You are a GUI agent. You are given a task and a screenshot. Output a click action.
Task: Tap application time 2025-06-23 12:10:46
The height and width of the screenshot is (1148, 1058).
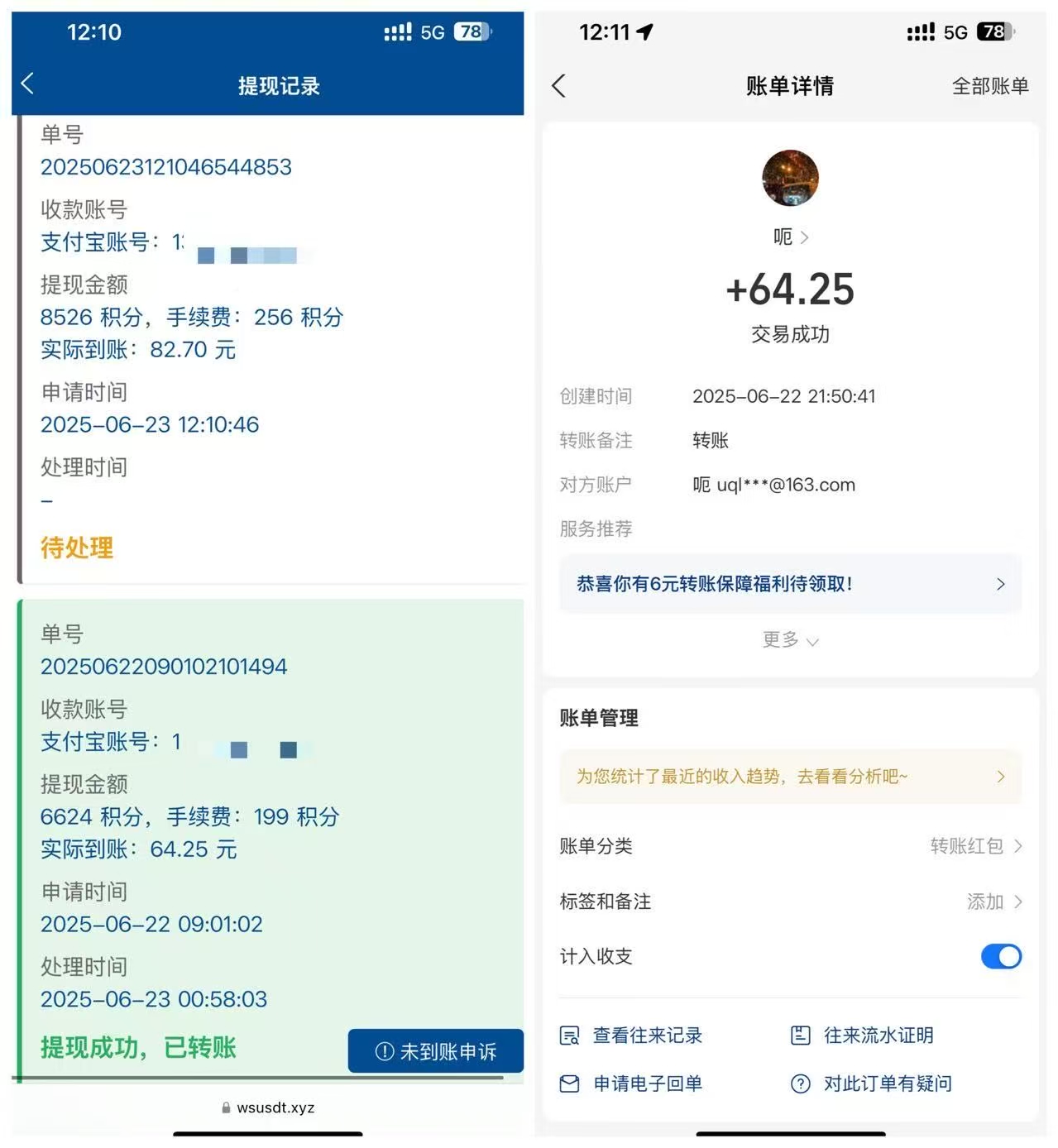tap(150, 425)
